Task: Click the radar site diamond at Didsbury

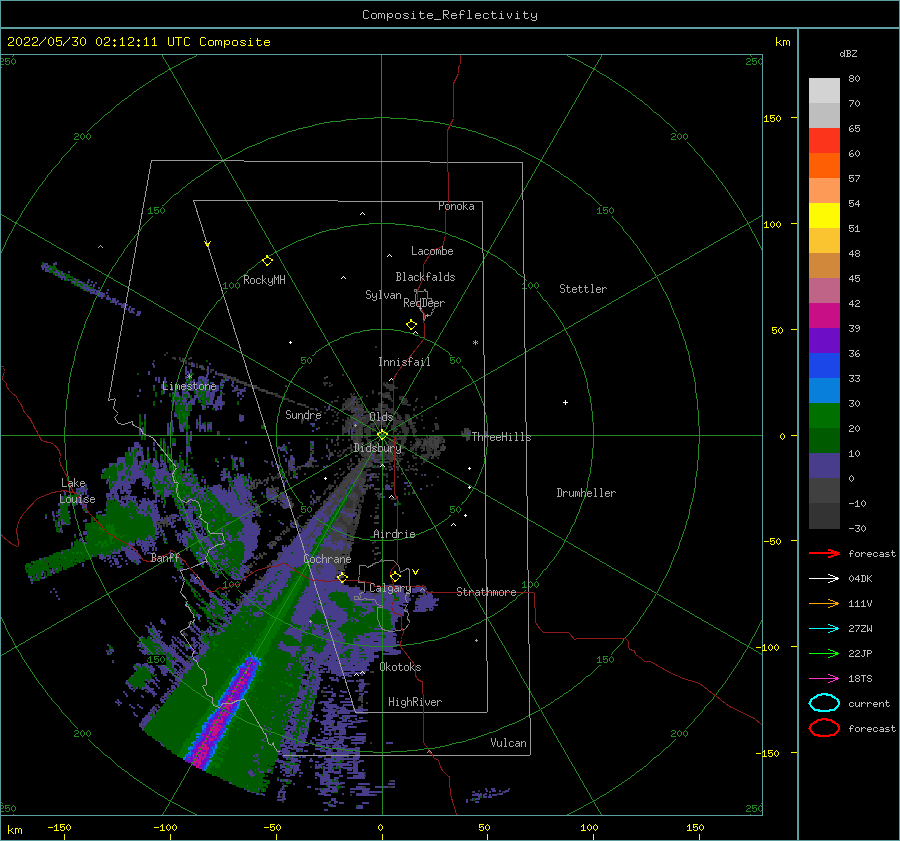Action: click(382, 435)
